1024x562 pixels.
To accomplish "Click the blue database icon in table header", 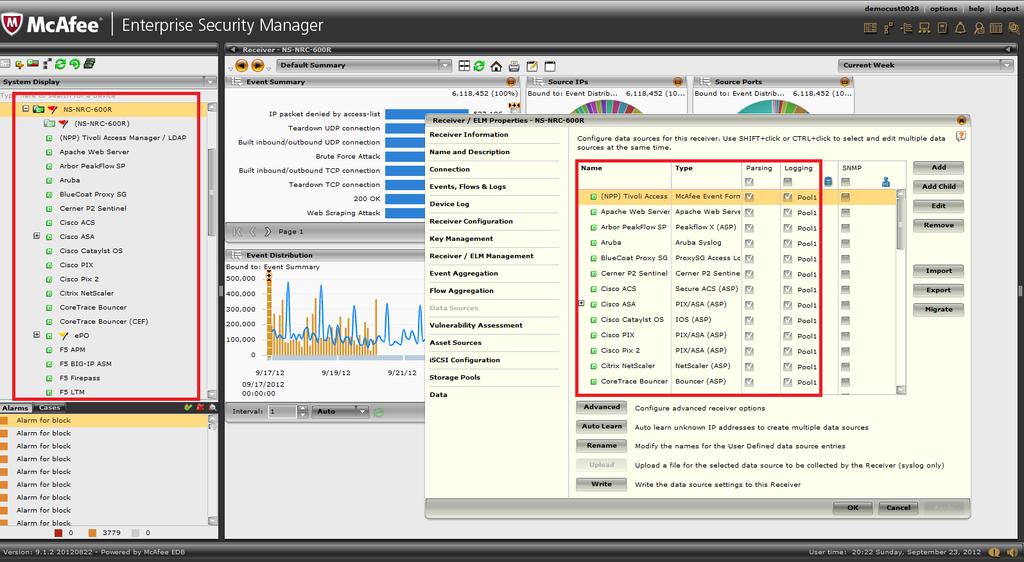I will tap(828, 181).
